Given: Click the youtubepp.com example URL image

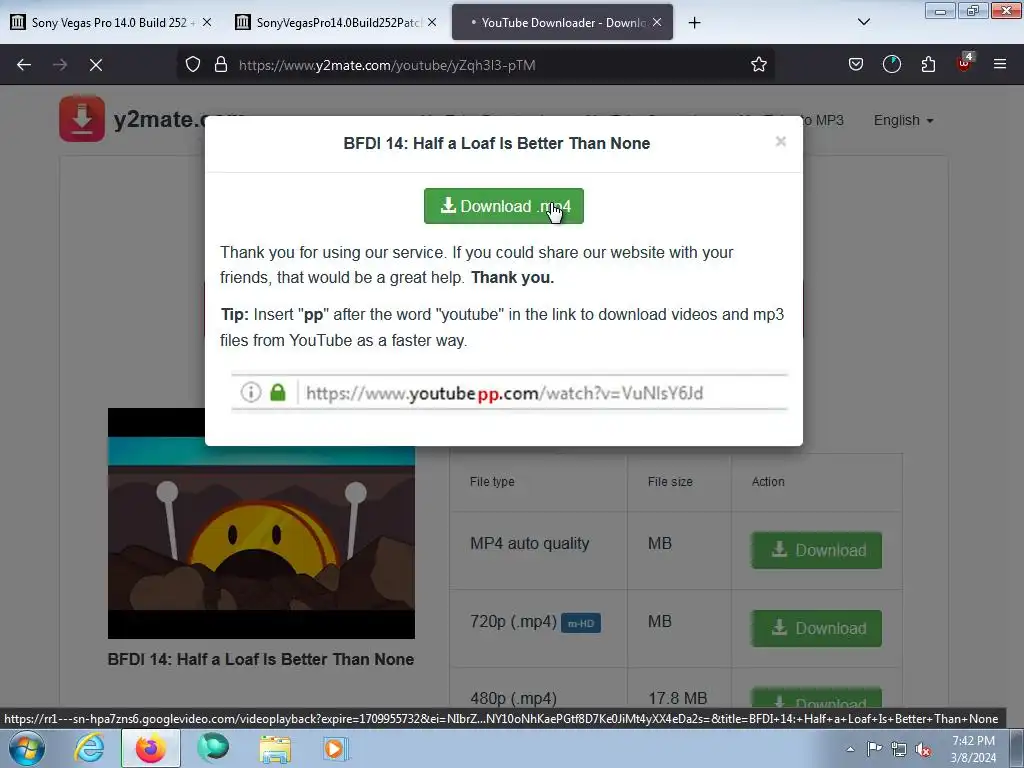Looking at the screenshot, I should 509,392.
